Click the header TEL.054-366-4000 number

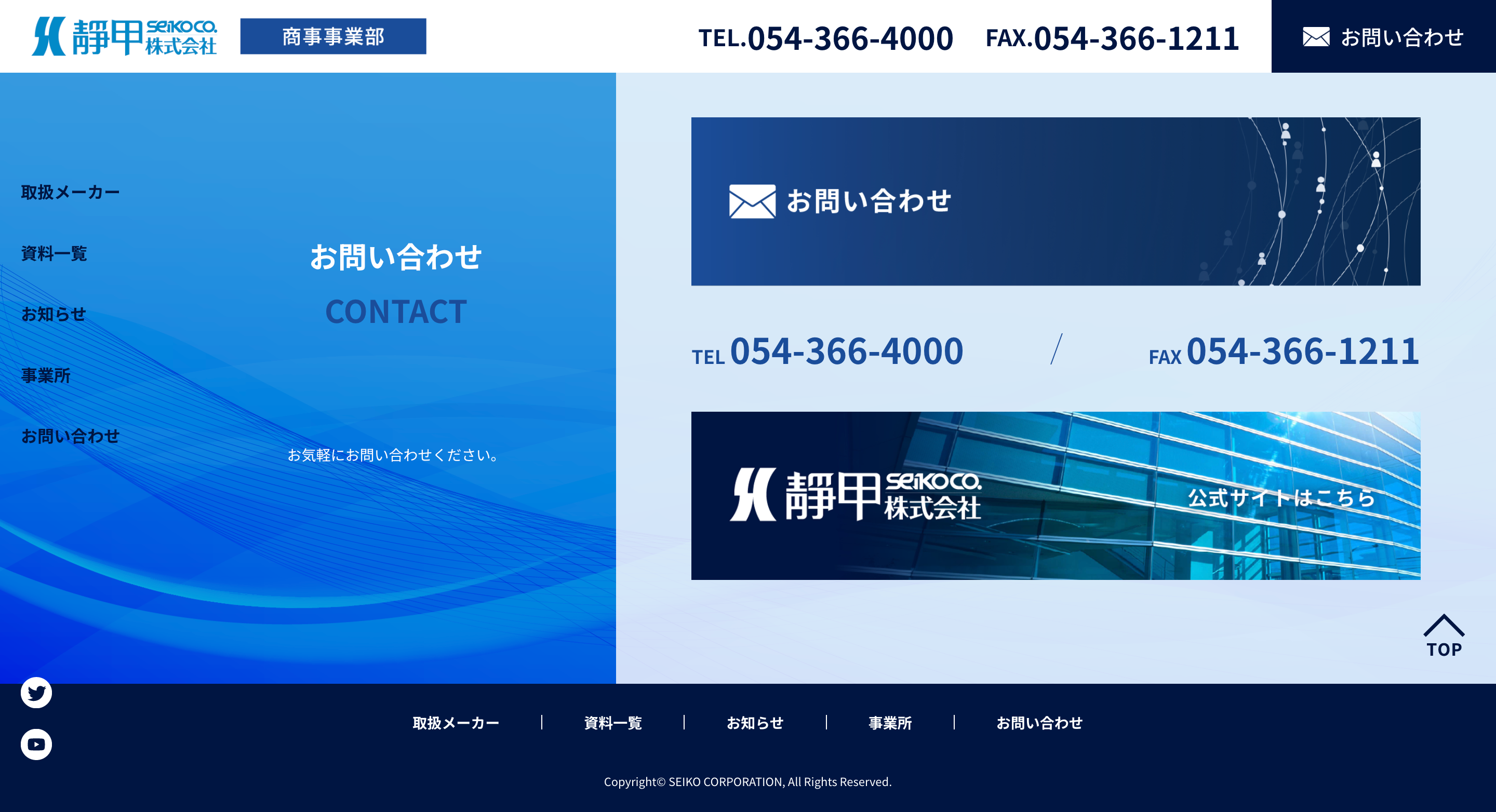point(825,38)
